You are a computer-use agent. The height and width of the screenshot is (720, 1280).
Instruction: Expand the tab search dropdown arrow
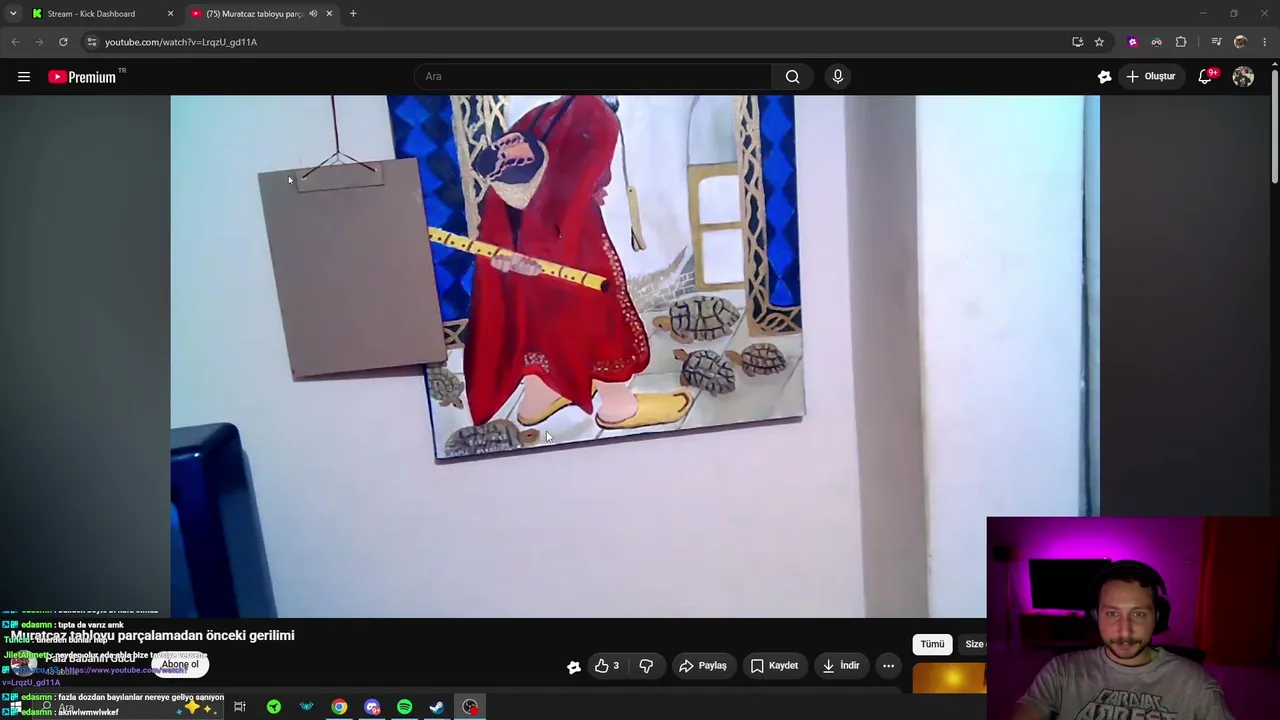point(13,14)
